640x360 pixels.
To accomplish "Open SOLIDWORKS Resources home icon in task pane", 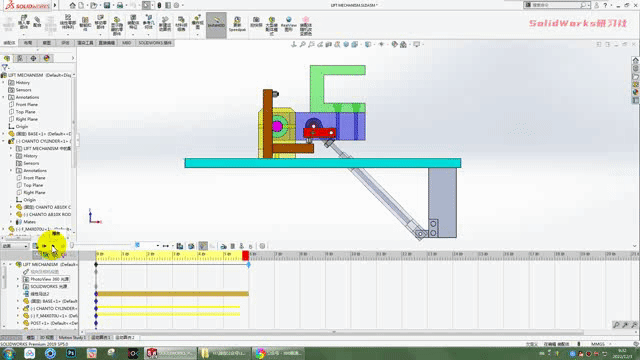I will [636, 60].
